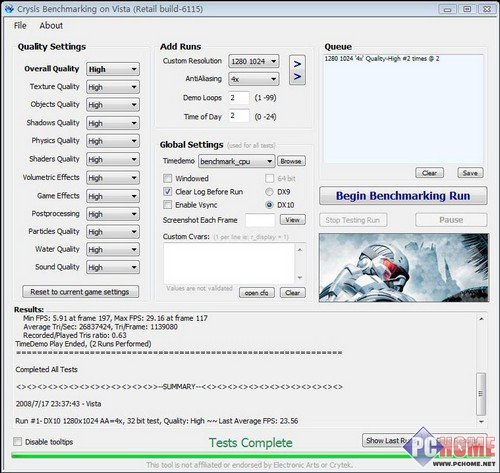This screenshot has width=500, height=473.
Task: Select the queued 1280 1024 4x run entry
Action: point(382,59)
